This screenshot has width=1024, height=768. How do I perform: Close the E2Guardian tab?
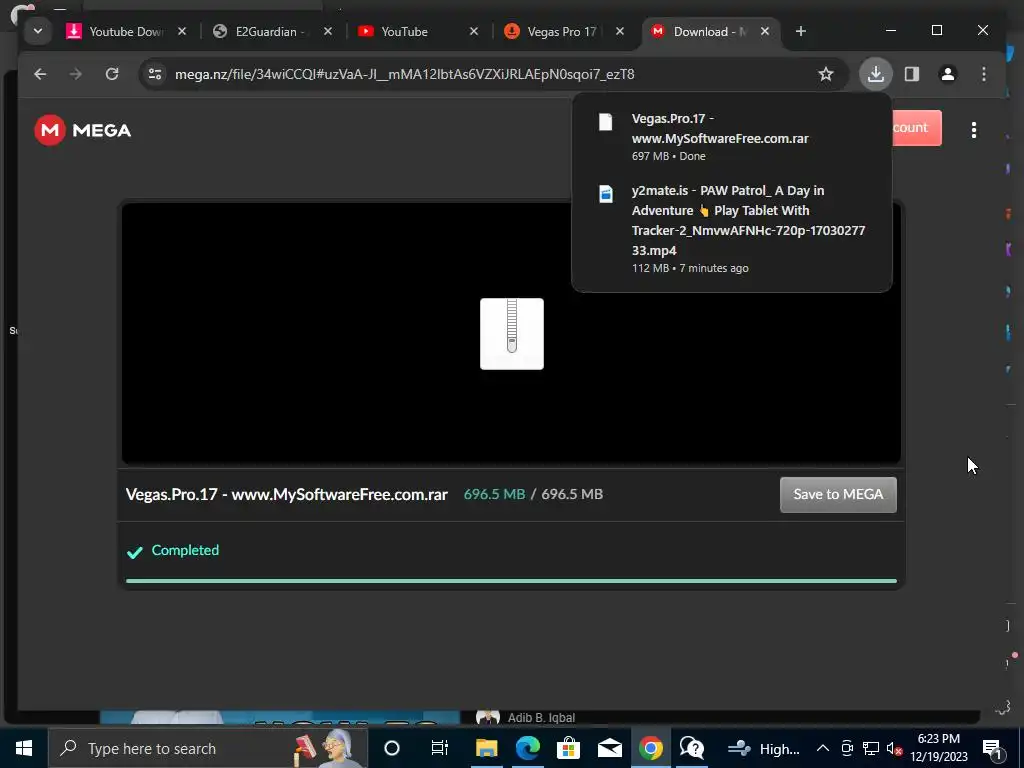(328, 31)
